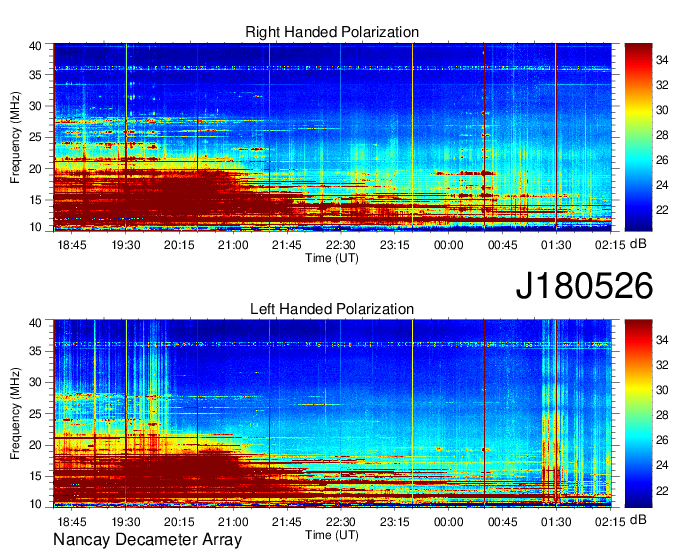Click the 00:45 tick on lower time axis
The width and height of the screenshot is (680, 552).
[x=503, y=522]
